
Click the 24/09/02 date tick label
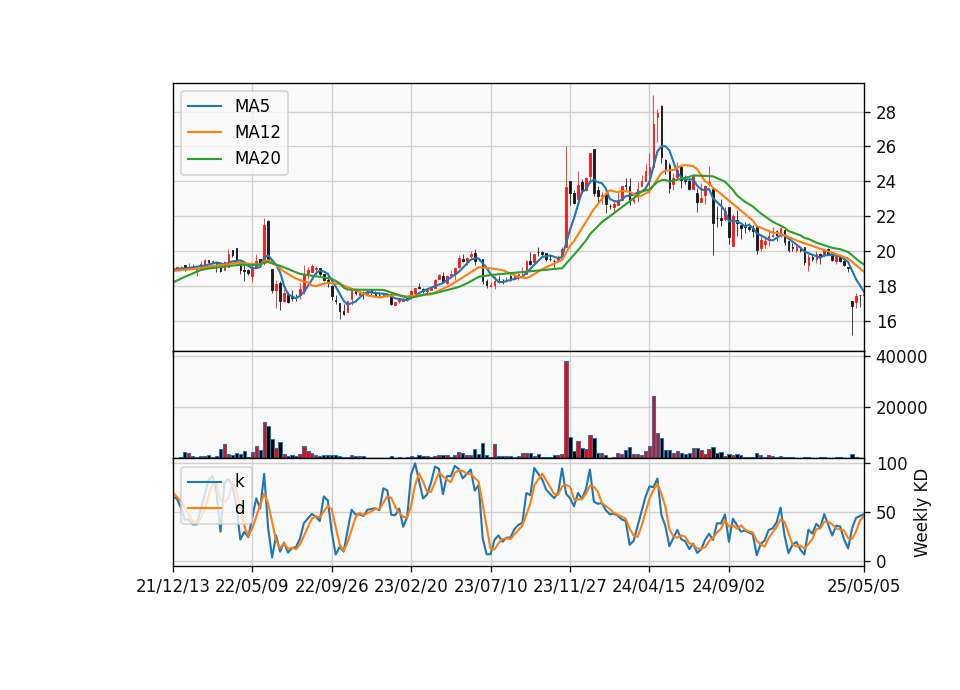(729, 587)
